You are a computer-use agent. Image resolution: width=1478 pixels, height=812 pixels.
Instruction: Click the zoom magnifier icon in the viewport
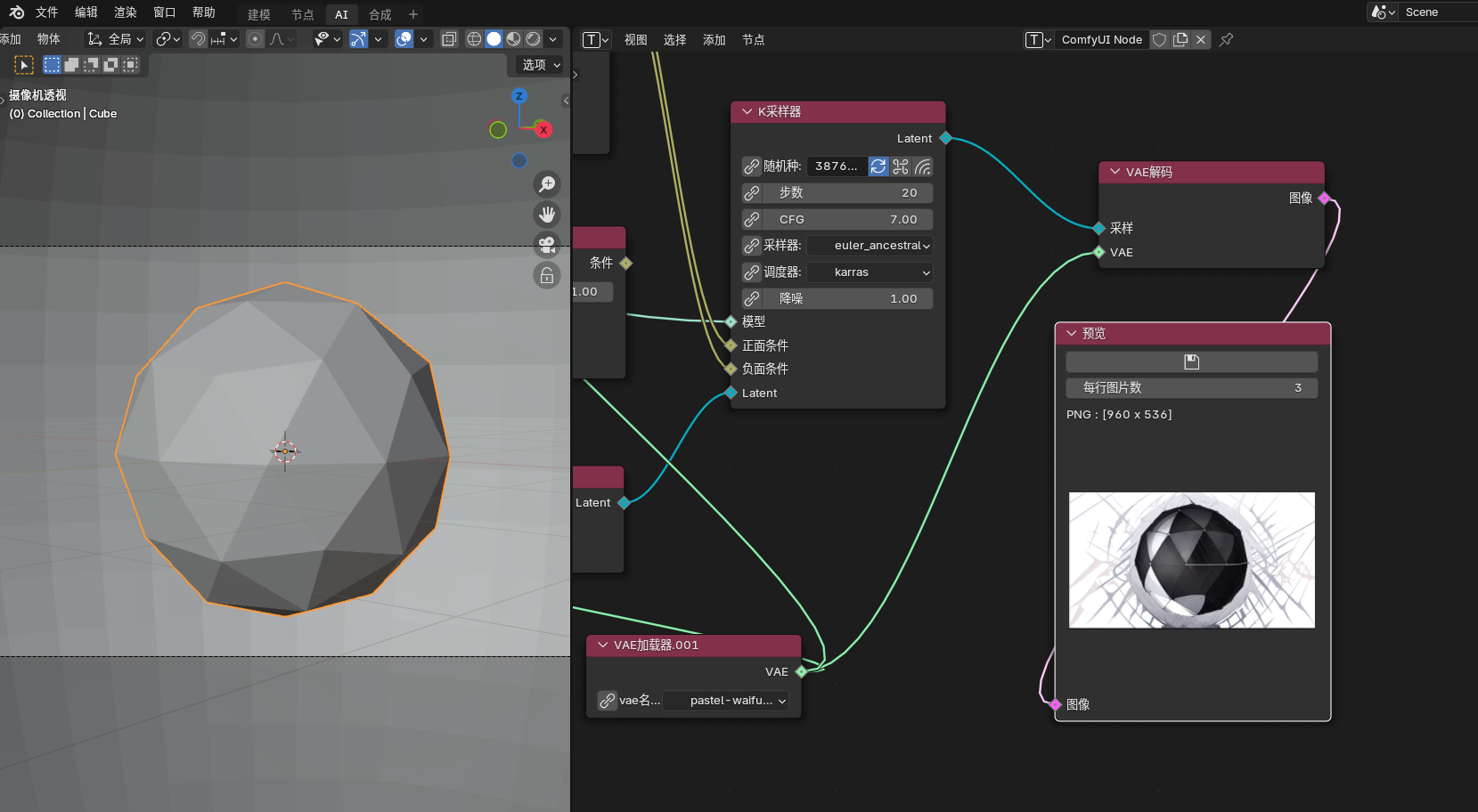click(546, 184)
